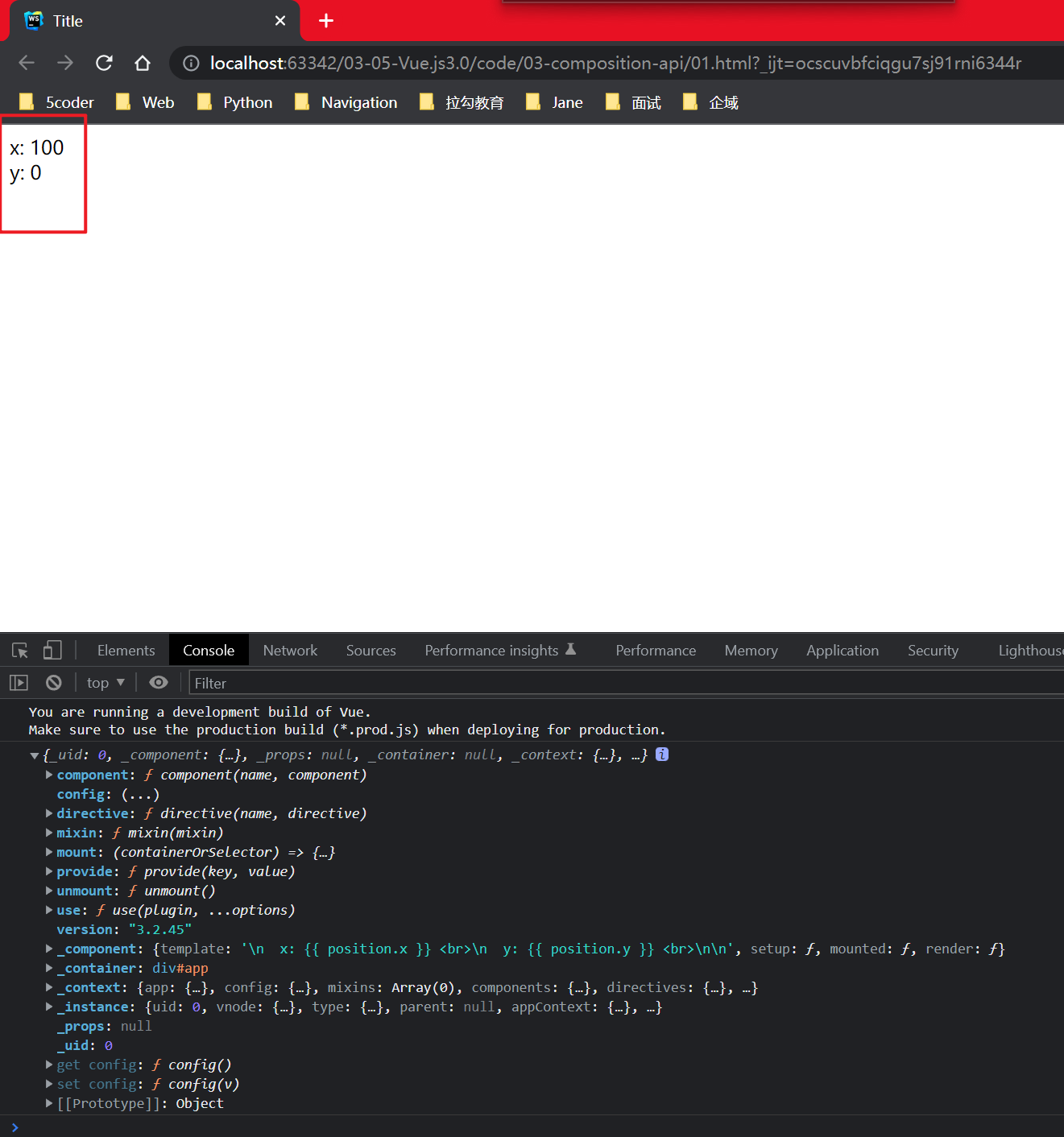Focus the console Filter field

[x=626, y=683]
